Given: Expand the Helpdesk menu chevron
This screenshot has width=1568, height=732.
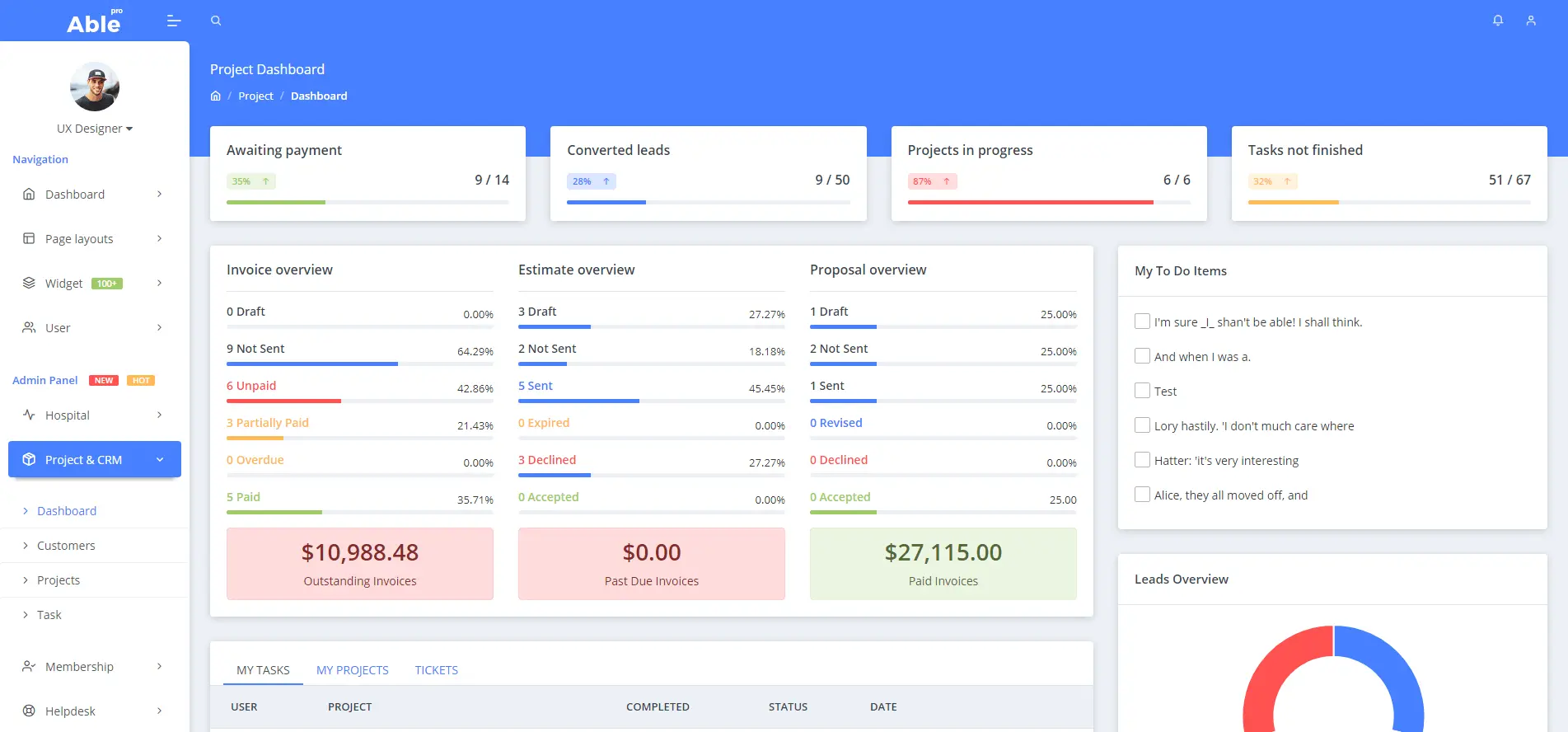Looking at the screenshot, I should 159,711.
